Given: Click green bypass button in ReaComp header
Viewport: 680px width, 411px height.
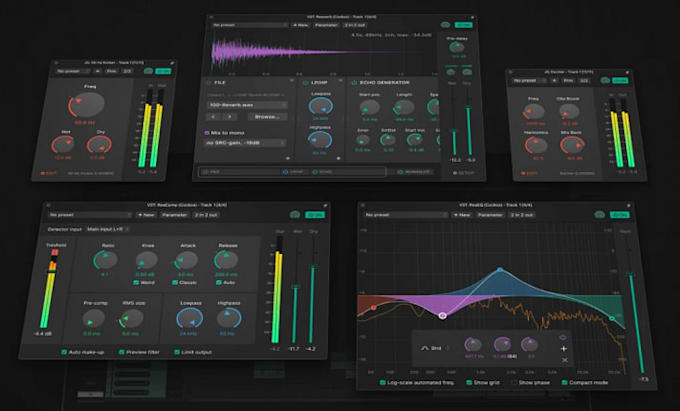Looking at the screenshot, I should pyautogui.click(x=315, y=215).
